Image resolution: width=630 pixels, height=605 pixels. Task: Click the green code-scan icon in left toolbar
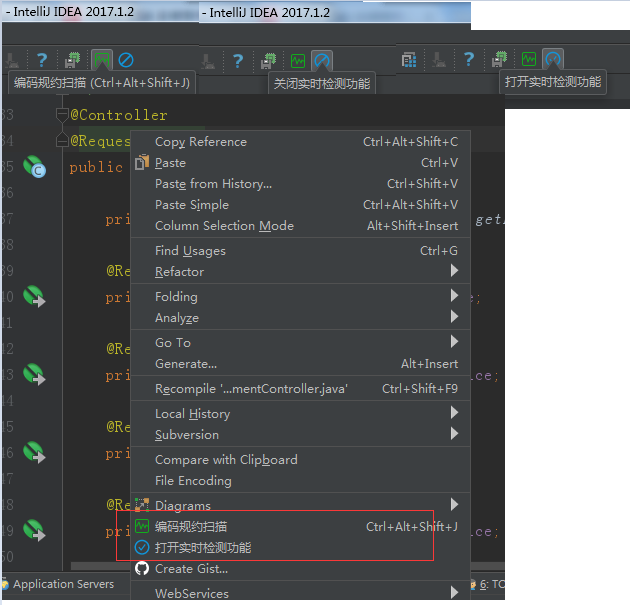pos(102,60)
